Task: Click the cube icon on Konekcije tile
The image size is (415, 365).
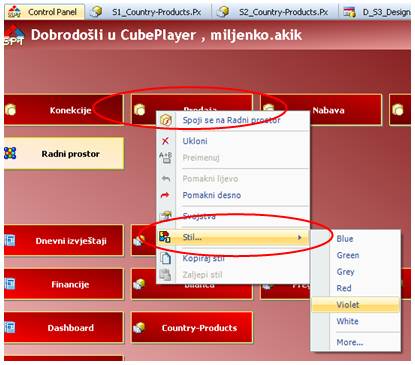Action: [11, 110]
